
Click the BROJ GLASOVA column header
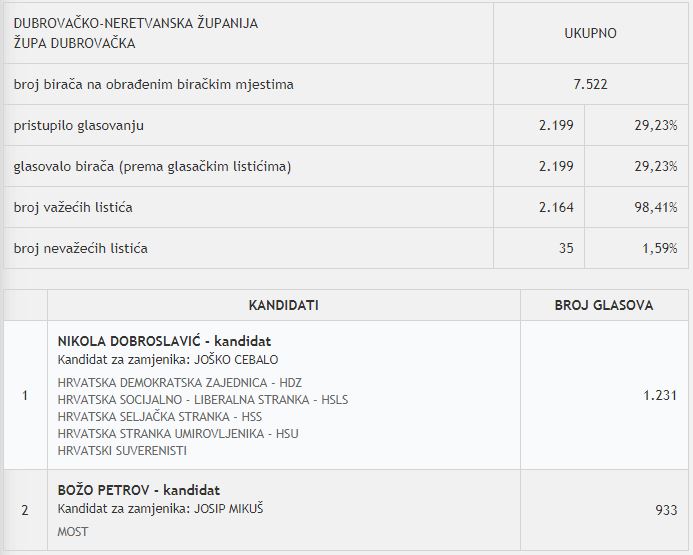point(603,305)
